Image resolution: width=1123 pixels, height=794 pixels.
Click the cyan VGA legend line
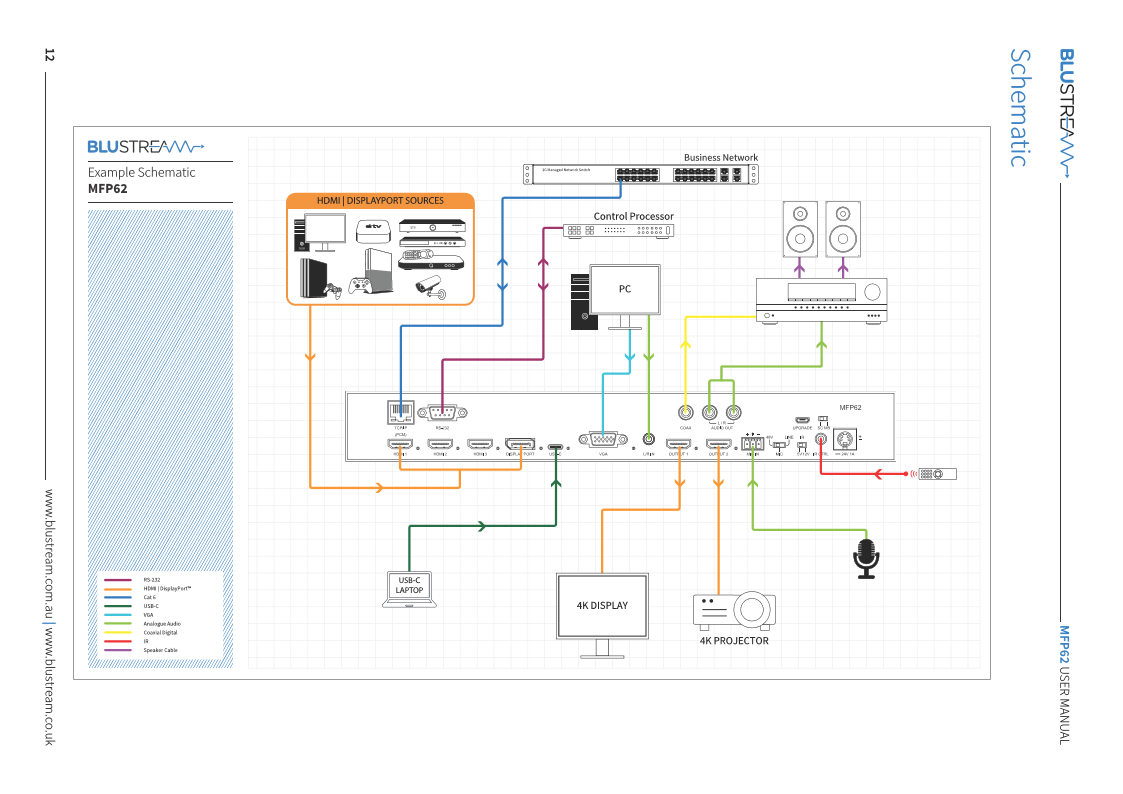pos(117,615)
